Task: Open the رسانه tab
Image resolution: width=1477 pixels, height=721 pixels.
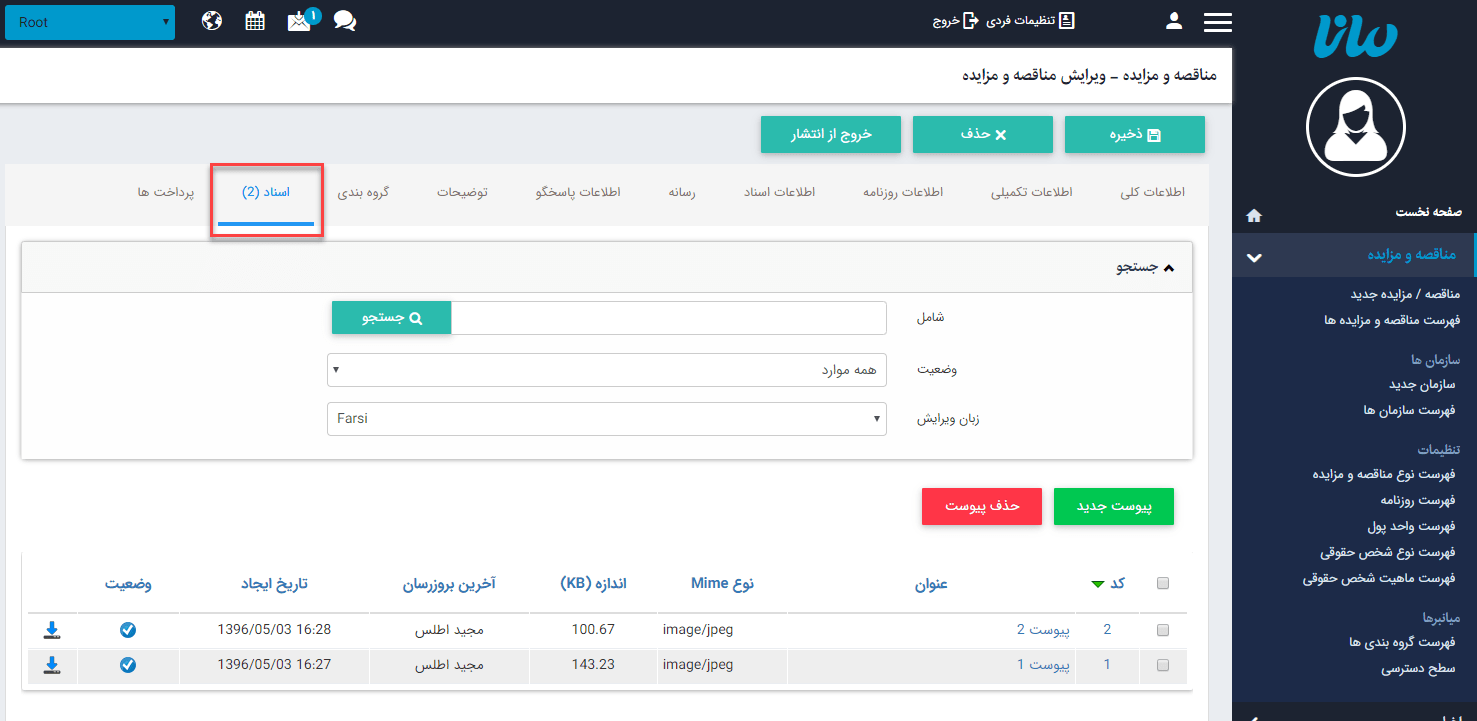Action: point(684,194)
